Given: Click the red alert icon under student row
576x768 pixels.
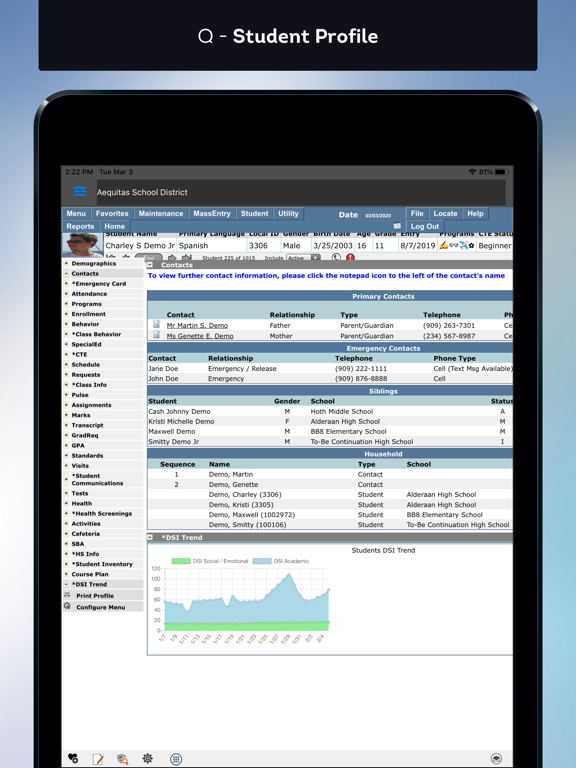Looking at the screenshot, I should 350,257.
